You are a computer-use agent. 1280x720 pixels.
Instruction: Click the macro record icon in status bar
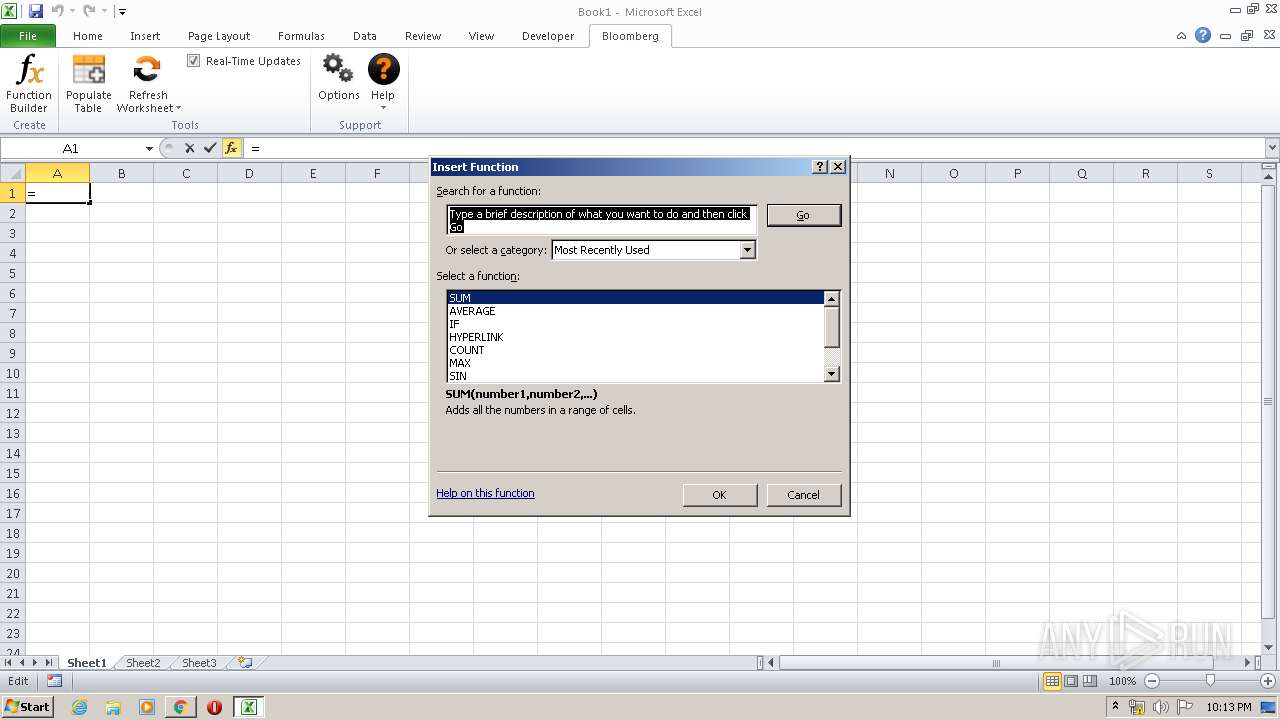(54, 681)
